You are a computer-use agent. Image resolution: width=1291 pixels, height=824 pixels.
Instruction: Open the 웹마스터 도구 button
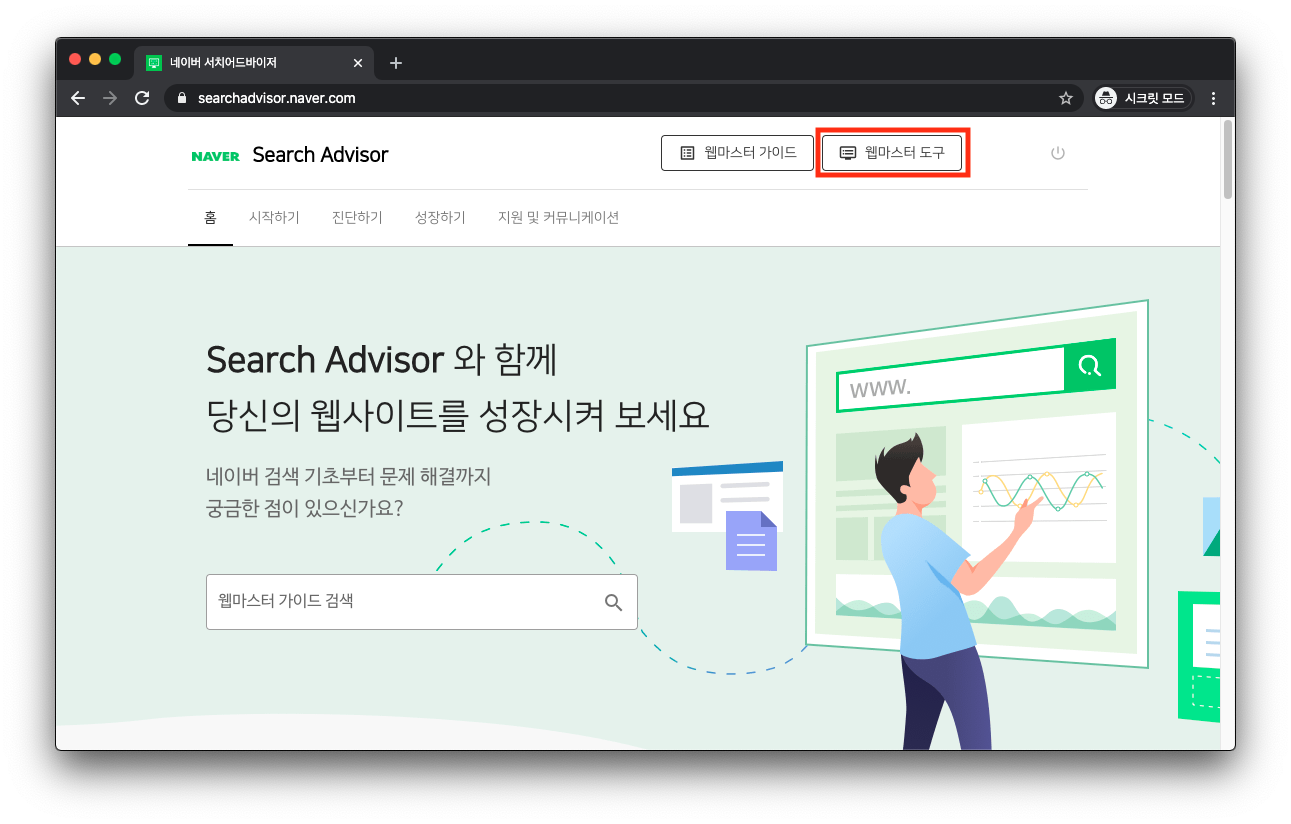click(x=891, y=153)
